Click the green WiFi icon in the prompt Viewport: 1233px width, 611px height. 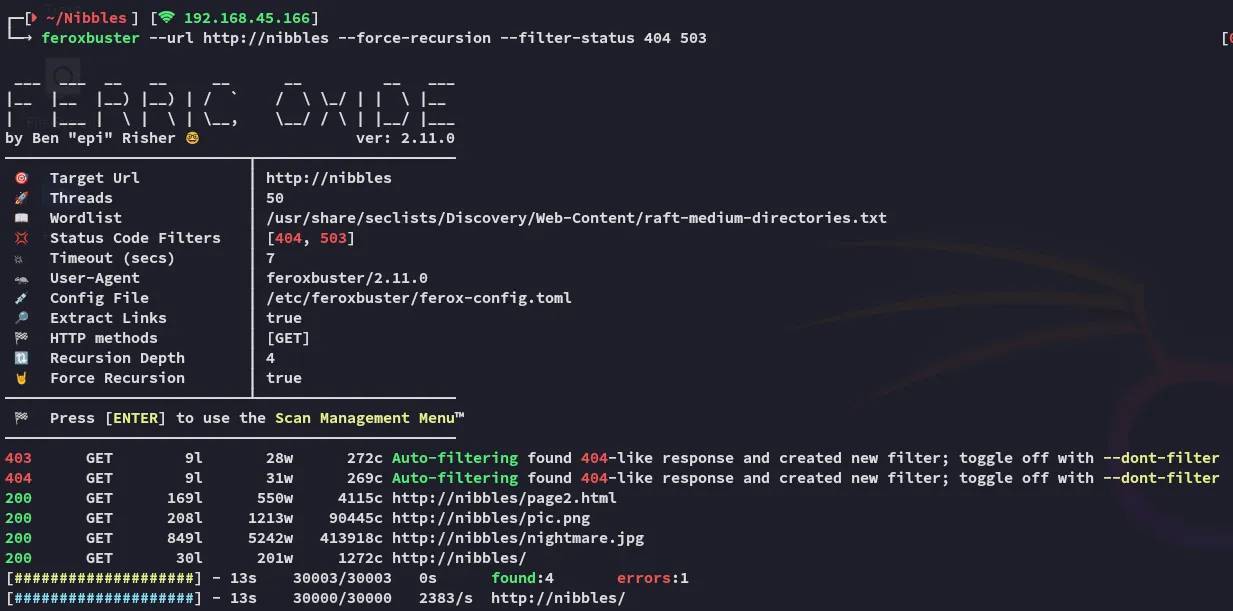pyautogui.click(x=166, y=18)
